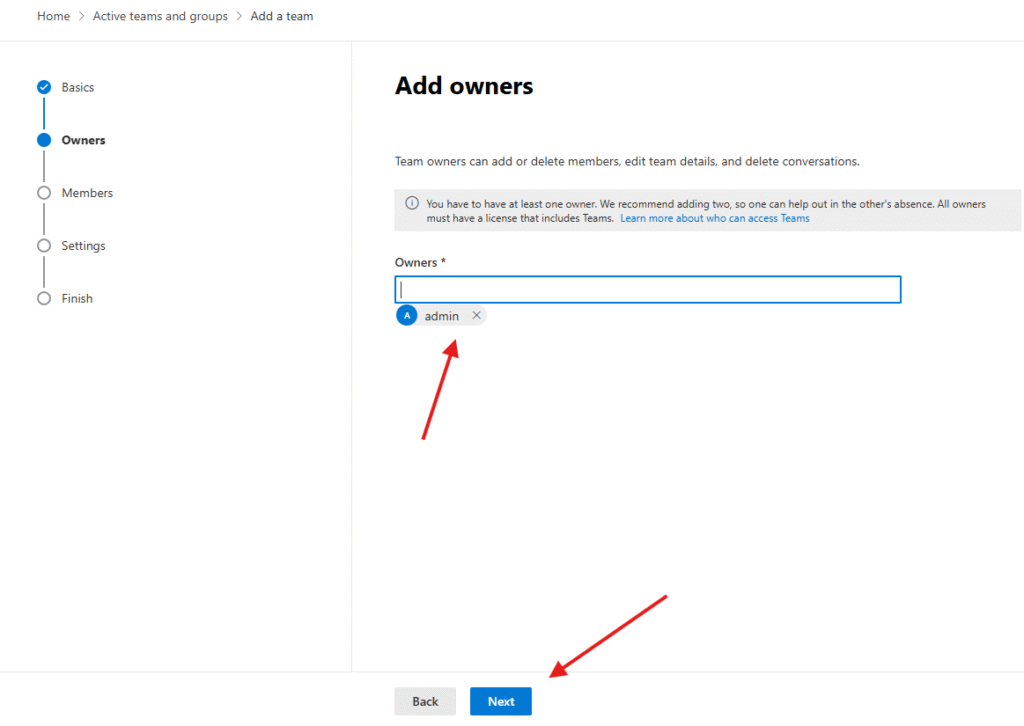Click the completed Basics checkmark icon
1024x726 pixels.
(x=44, y=87)
